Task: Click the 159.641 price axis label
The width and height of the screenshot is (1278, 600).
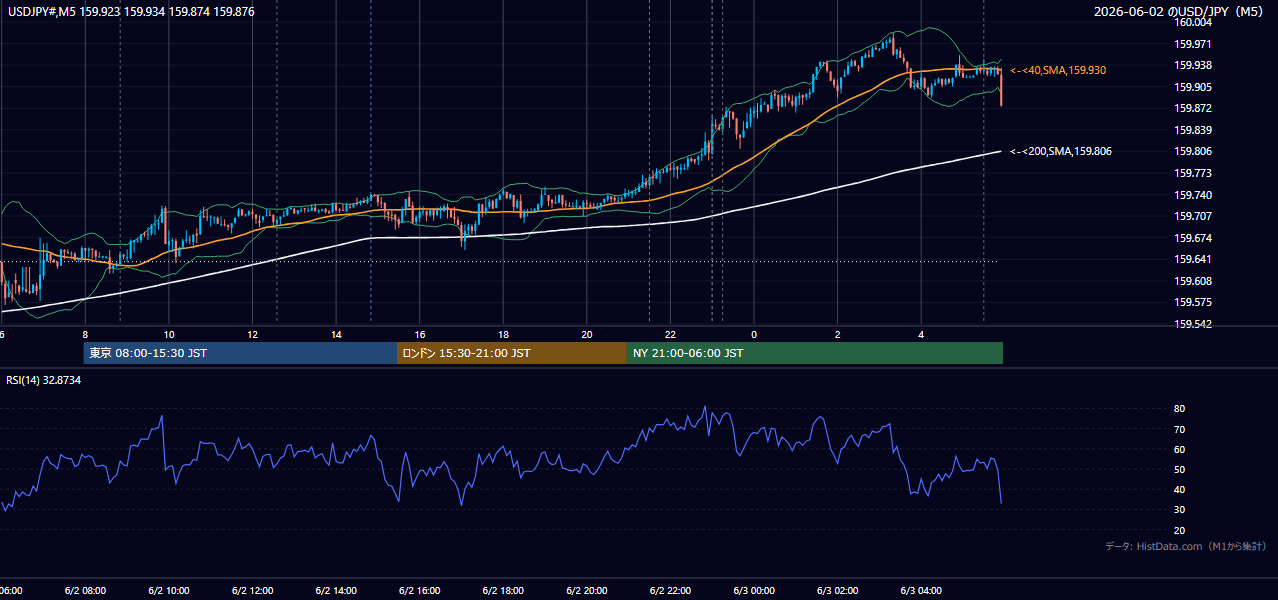Action: pos(1192,259)
